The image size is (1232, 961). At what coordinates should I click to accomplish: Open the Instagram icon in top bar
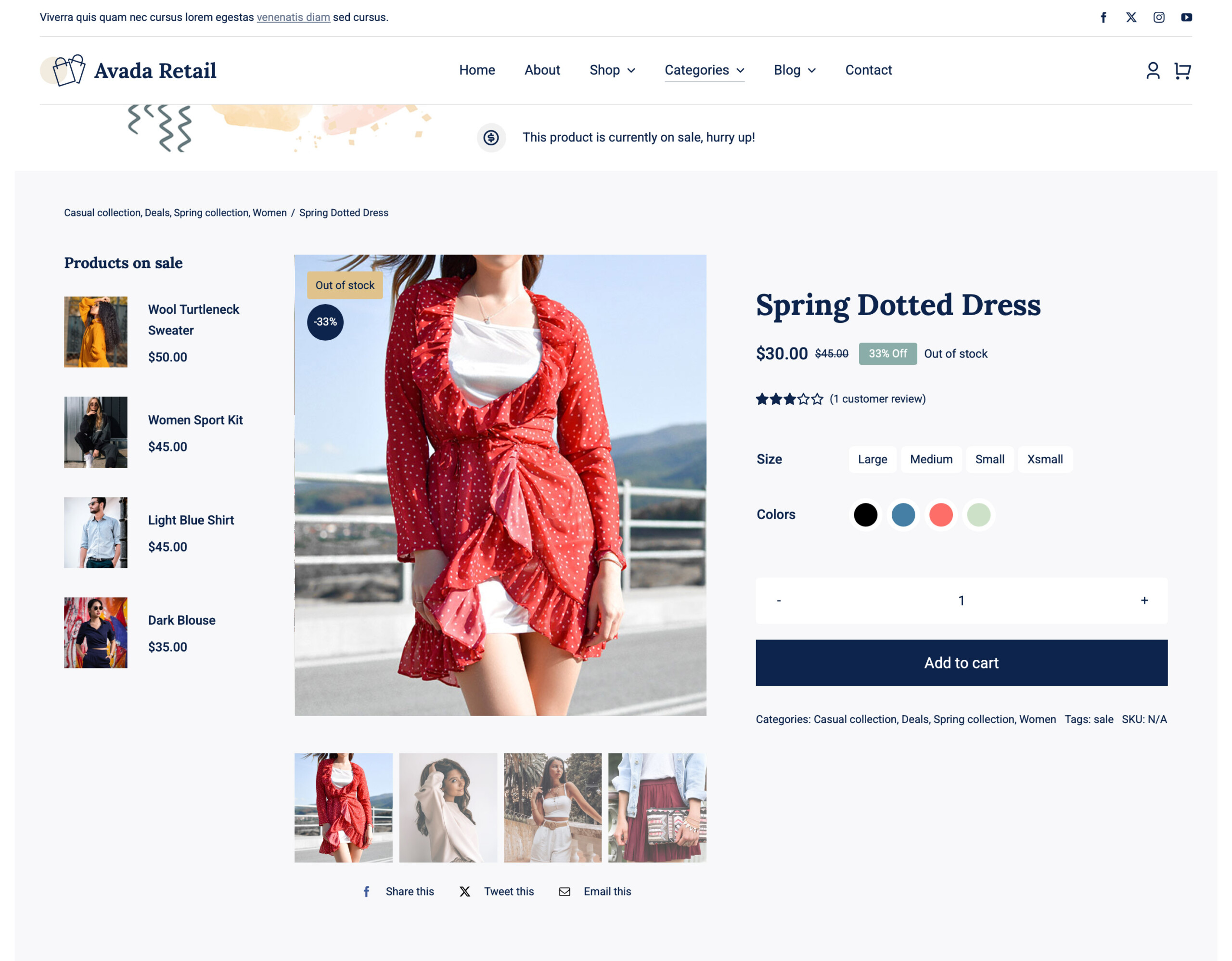[1159, 17]
